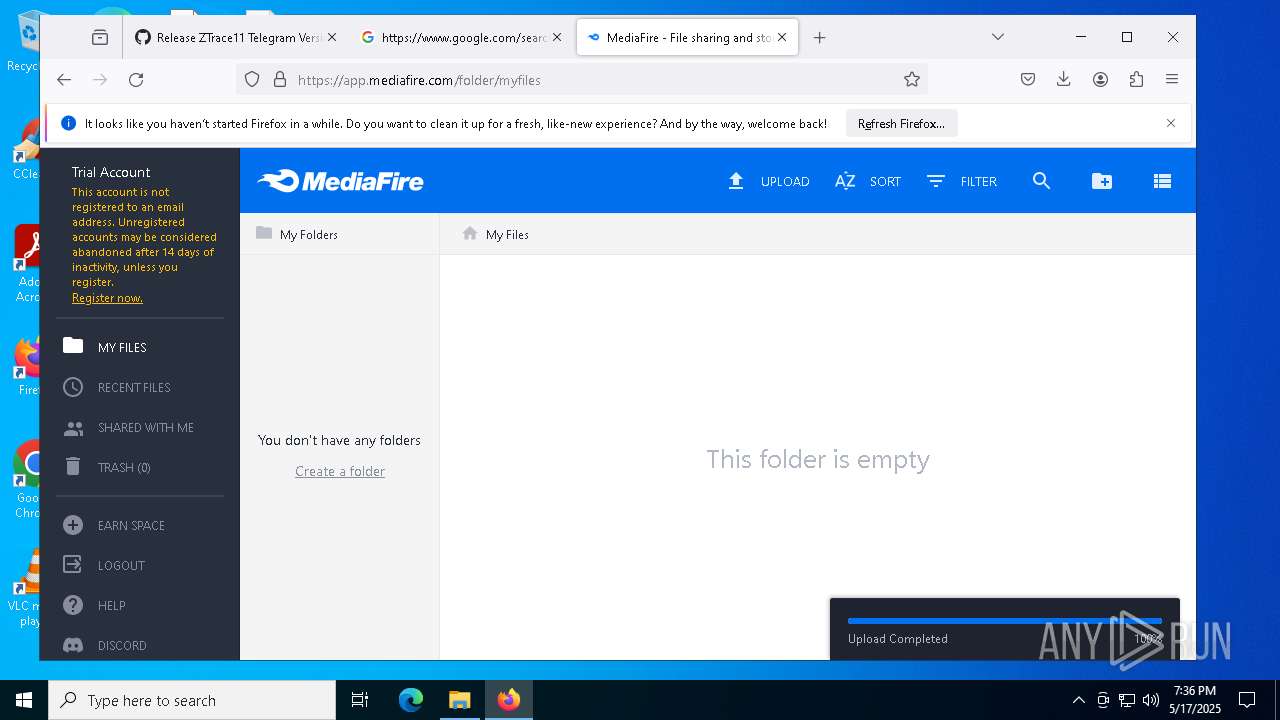The width and height of the screenshot is (1280, 720).
Task: Dismiss the Firefox refresh notification bar
Action: (x=1171, y=123)
